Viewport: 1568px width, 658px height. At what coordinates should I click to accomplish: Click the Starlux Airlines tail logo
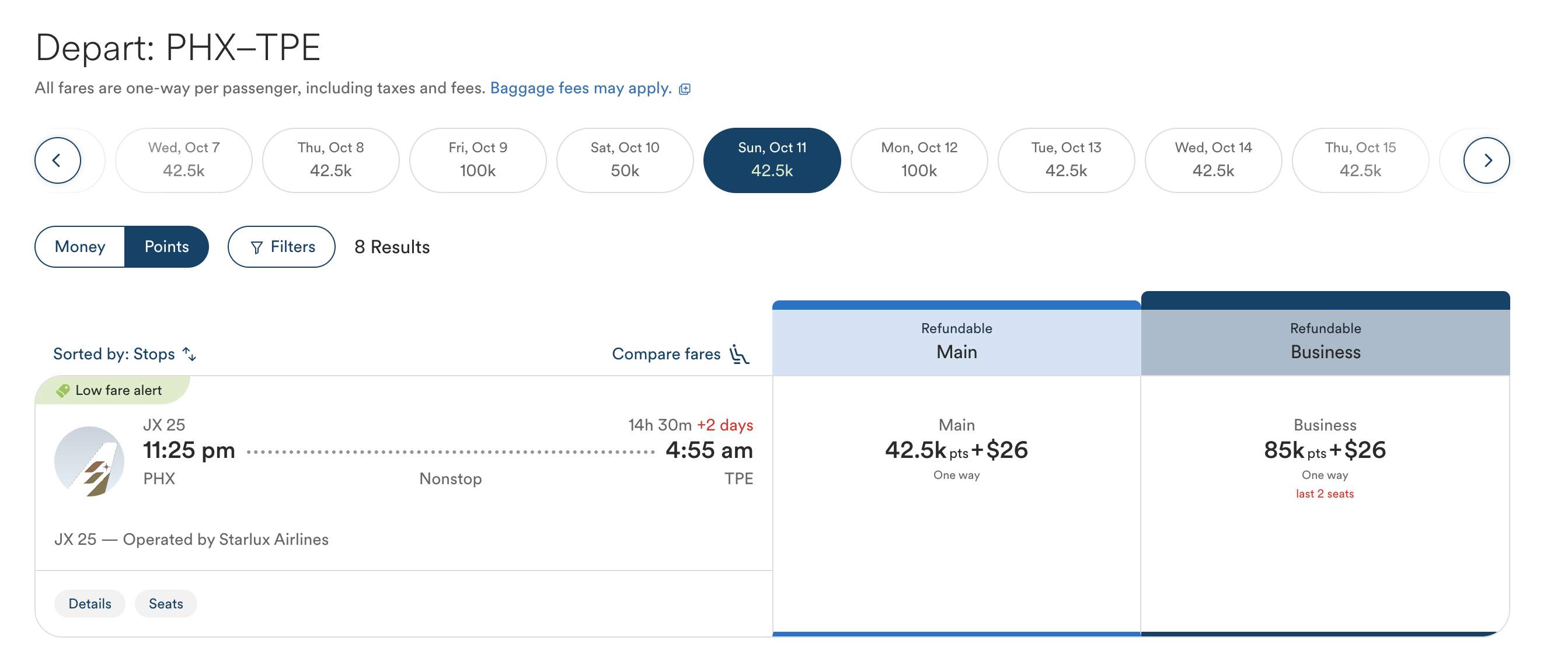click(89, 461)
